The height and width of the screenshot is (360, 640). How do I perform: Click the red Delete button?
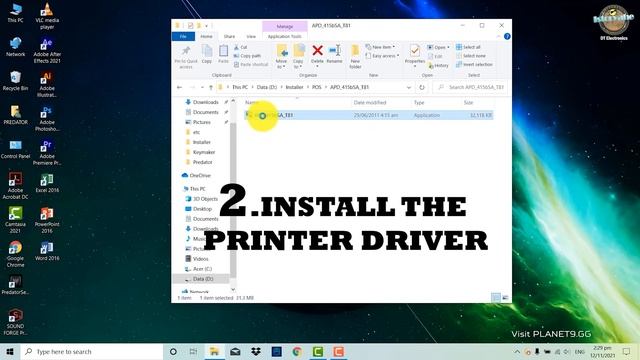pyautogui.click(x=317, y=56)
